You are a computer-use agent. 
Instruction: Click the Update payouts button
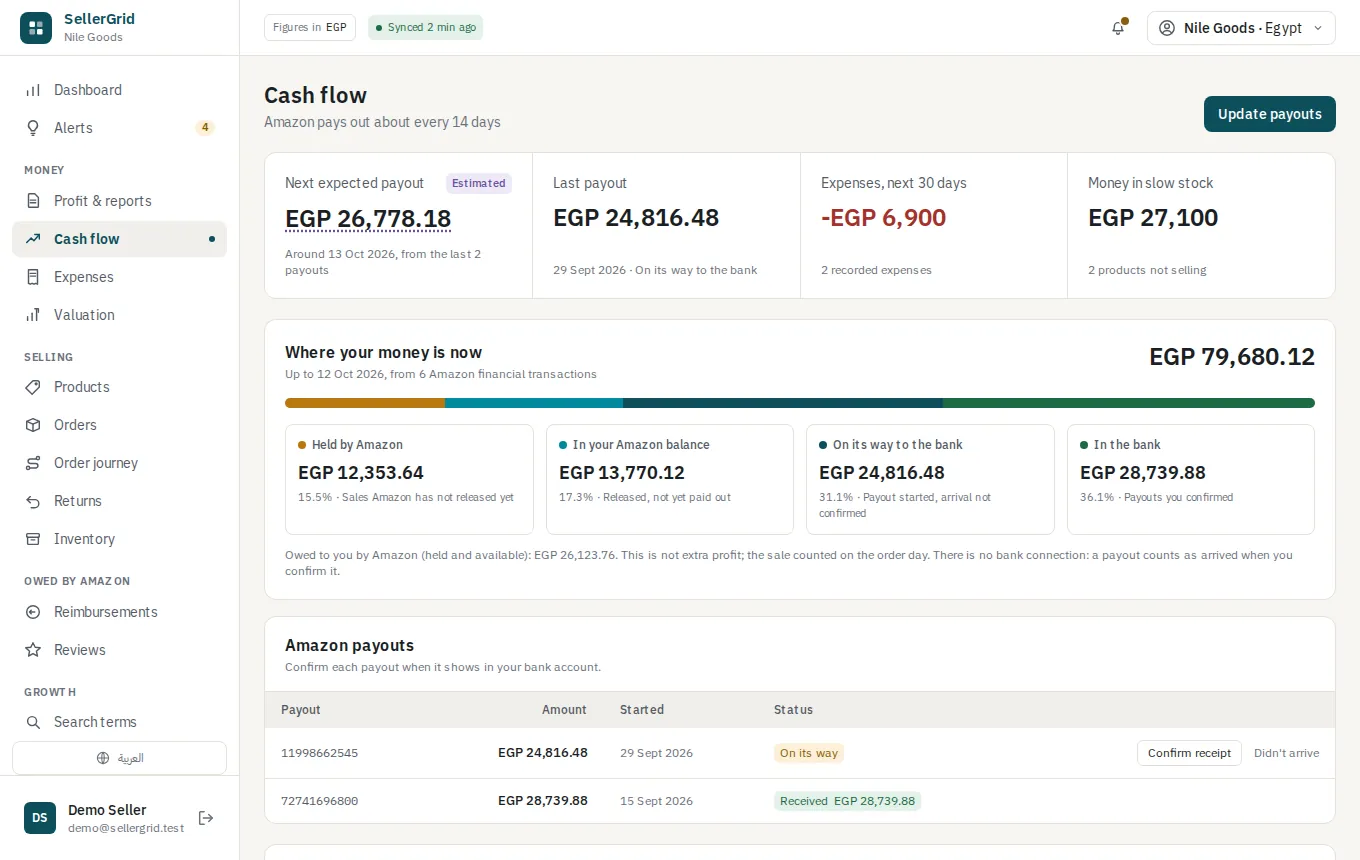coord(1270,114)
